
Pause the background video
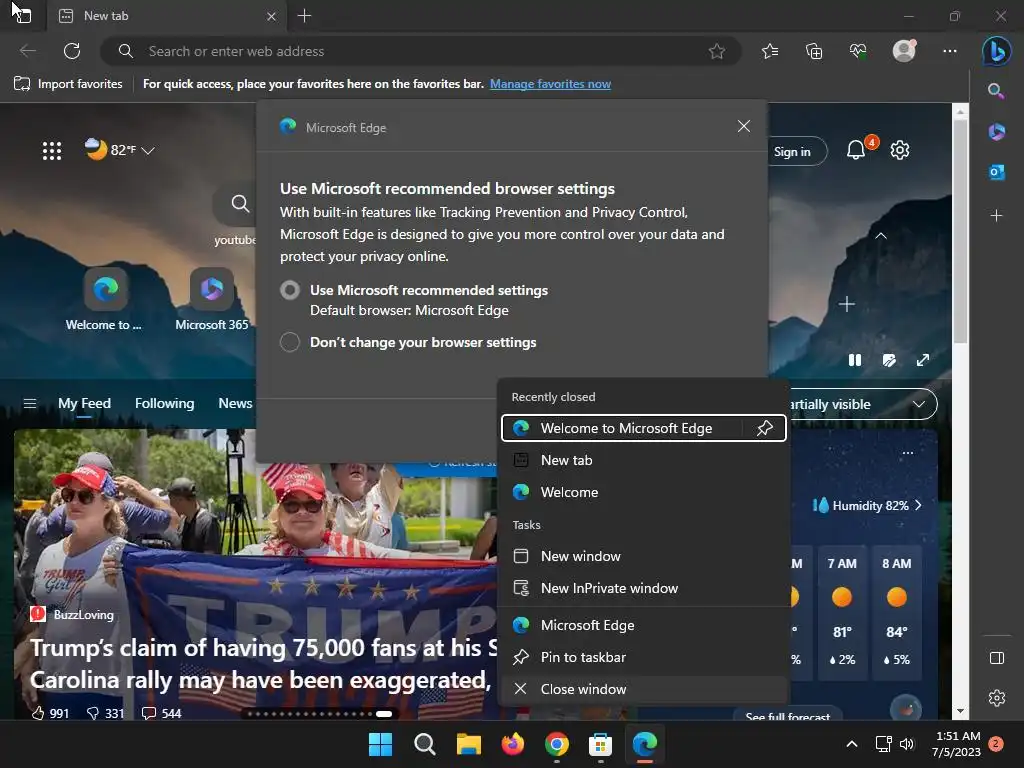point(855,360)
